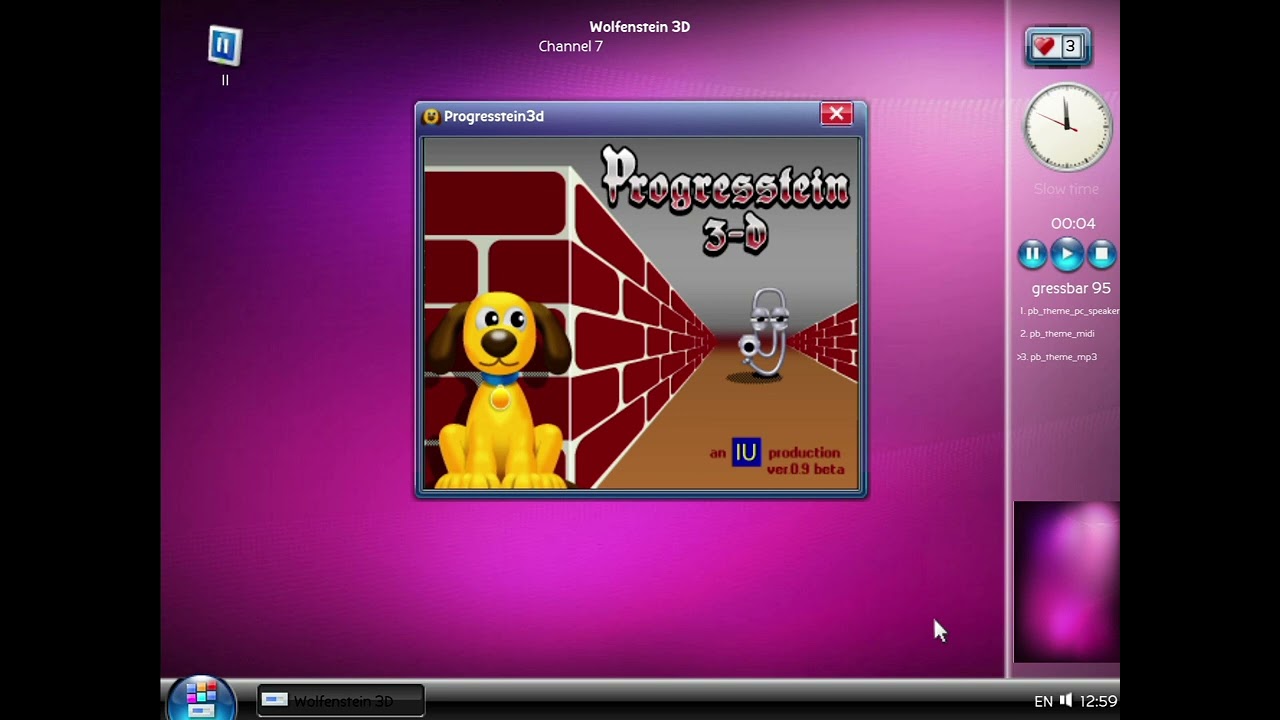Select the pb_theme_midi track
This screenshot has width=1280, height=720.
(x=1057, y=334)
